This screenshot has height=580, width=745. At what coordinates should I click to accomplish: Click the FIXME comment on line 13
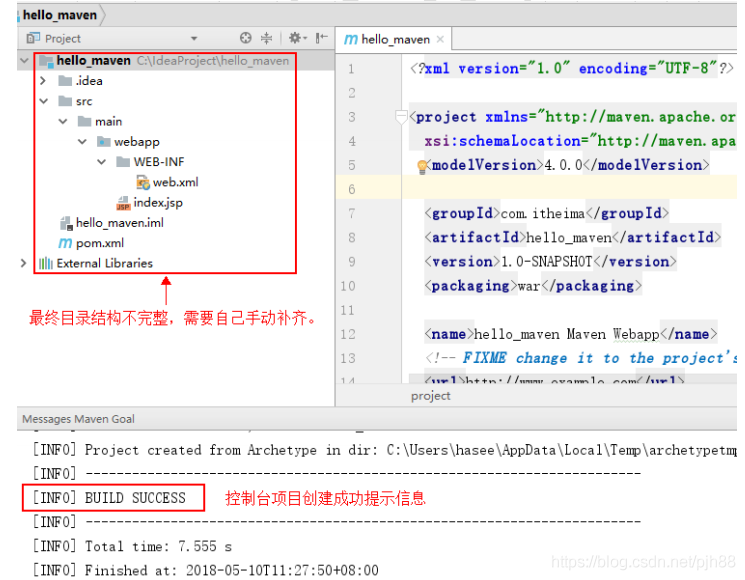[x=581, y=358]
